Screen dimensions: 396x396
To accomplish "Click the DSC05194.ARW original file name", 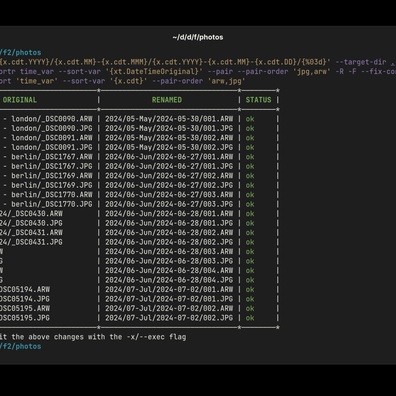I will coord(25,289).
